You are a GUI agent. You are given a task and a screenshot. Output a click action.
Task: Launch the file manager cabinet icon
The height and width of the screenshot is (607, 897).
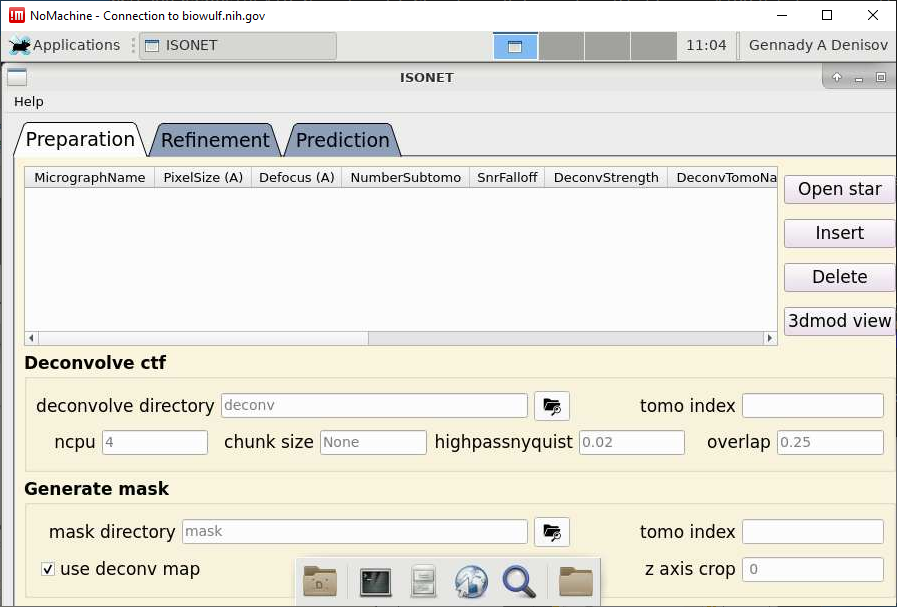pos(423,582)
